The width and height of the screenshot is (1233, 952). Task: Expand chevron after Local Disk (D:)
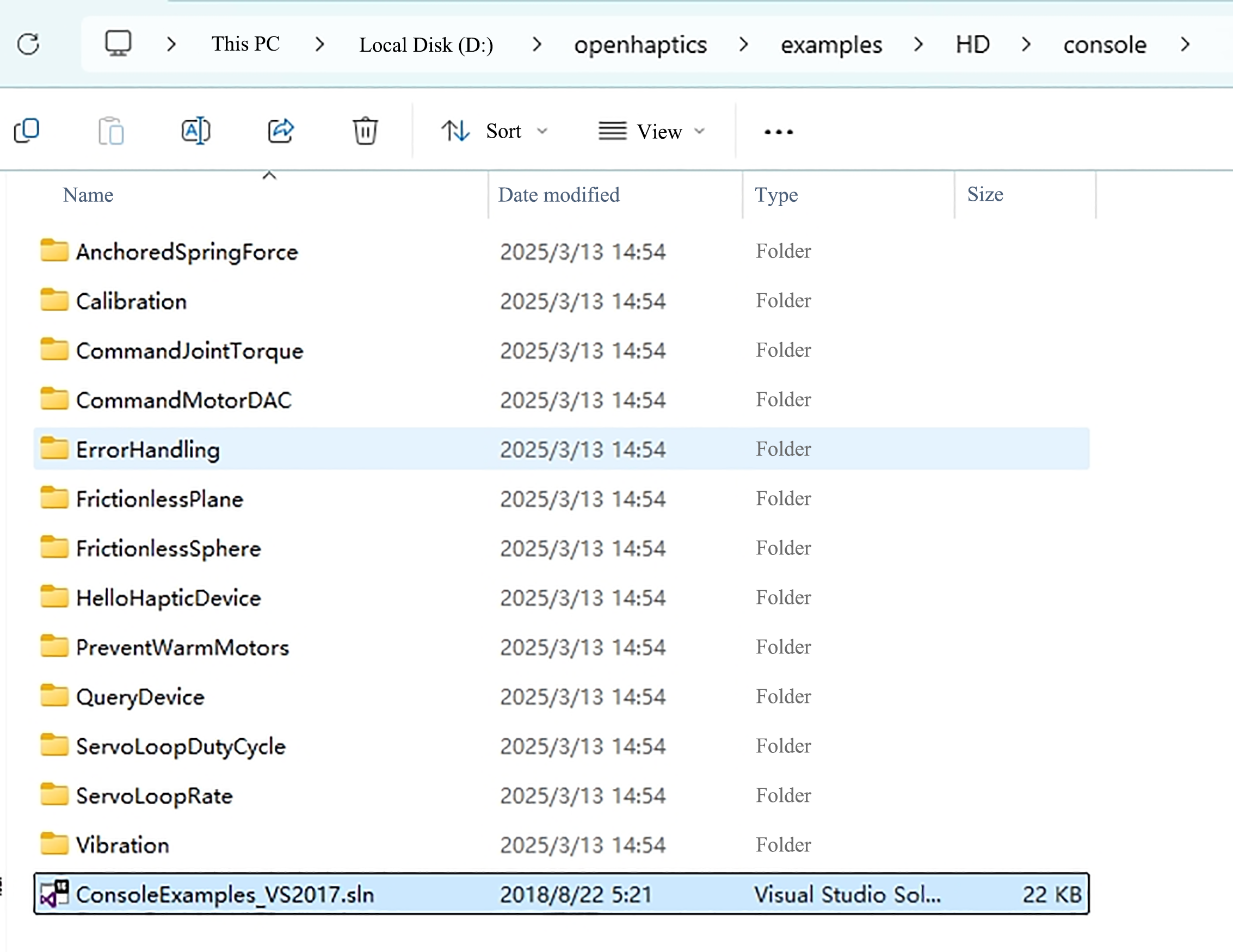point(537,44)
